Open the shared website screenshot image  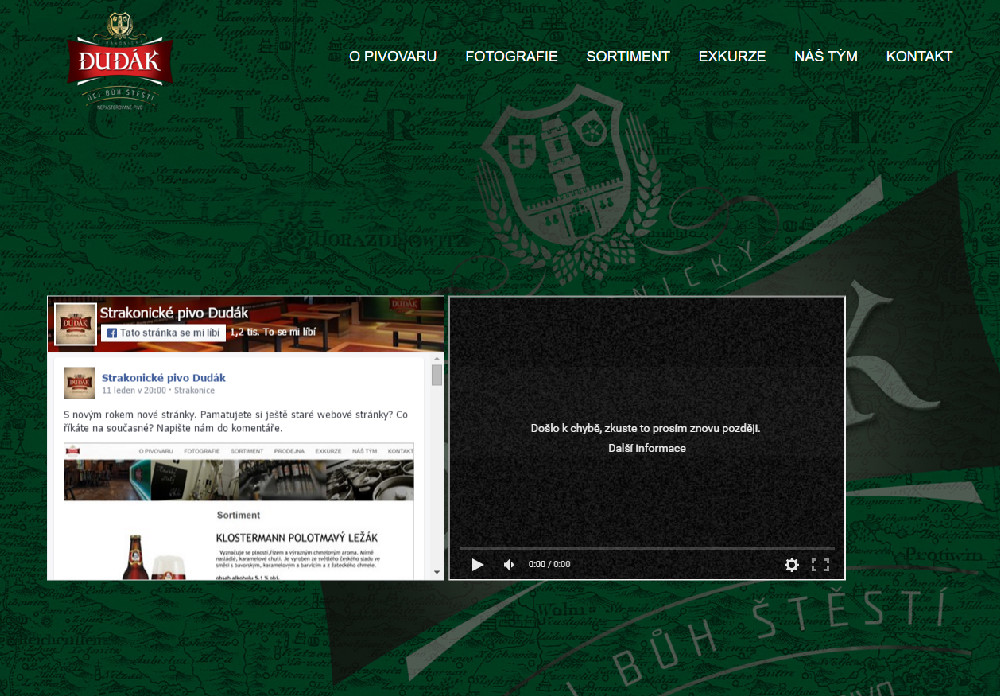tap(239, 511)
